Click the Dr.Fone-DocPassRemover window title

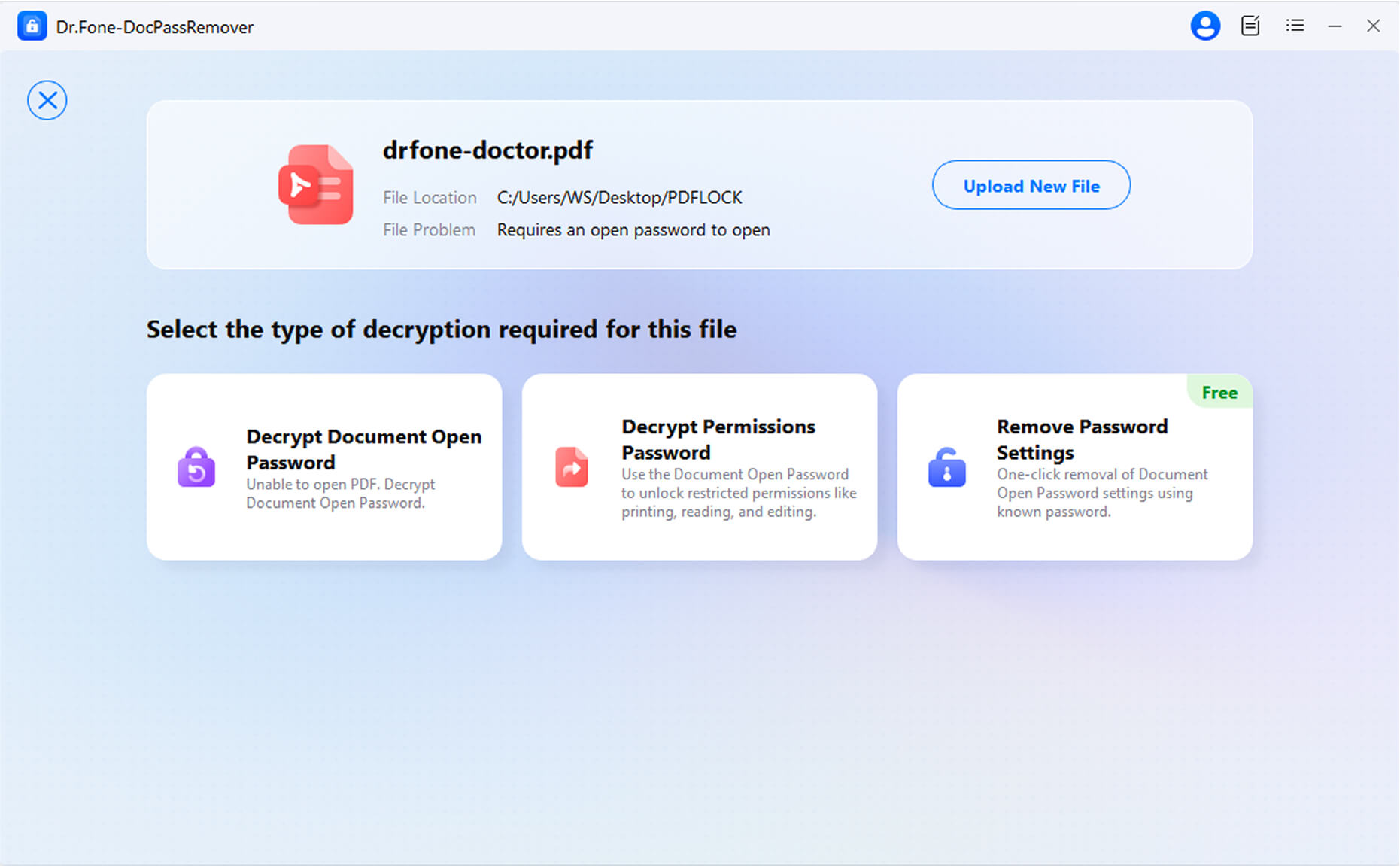click(x=155, y=27)
